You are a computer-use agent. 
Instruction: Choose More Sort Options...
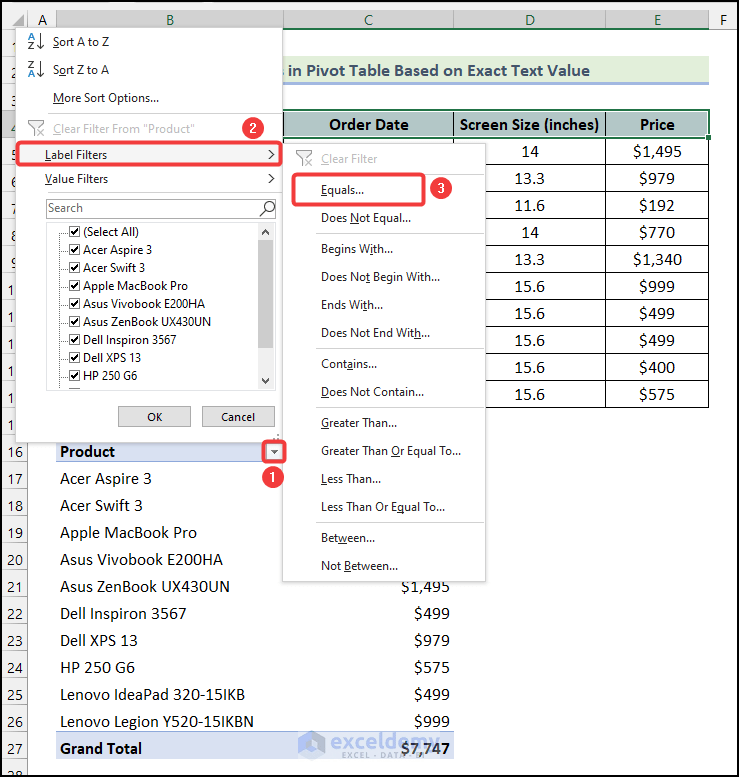(106, 98)
